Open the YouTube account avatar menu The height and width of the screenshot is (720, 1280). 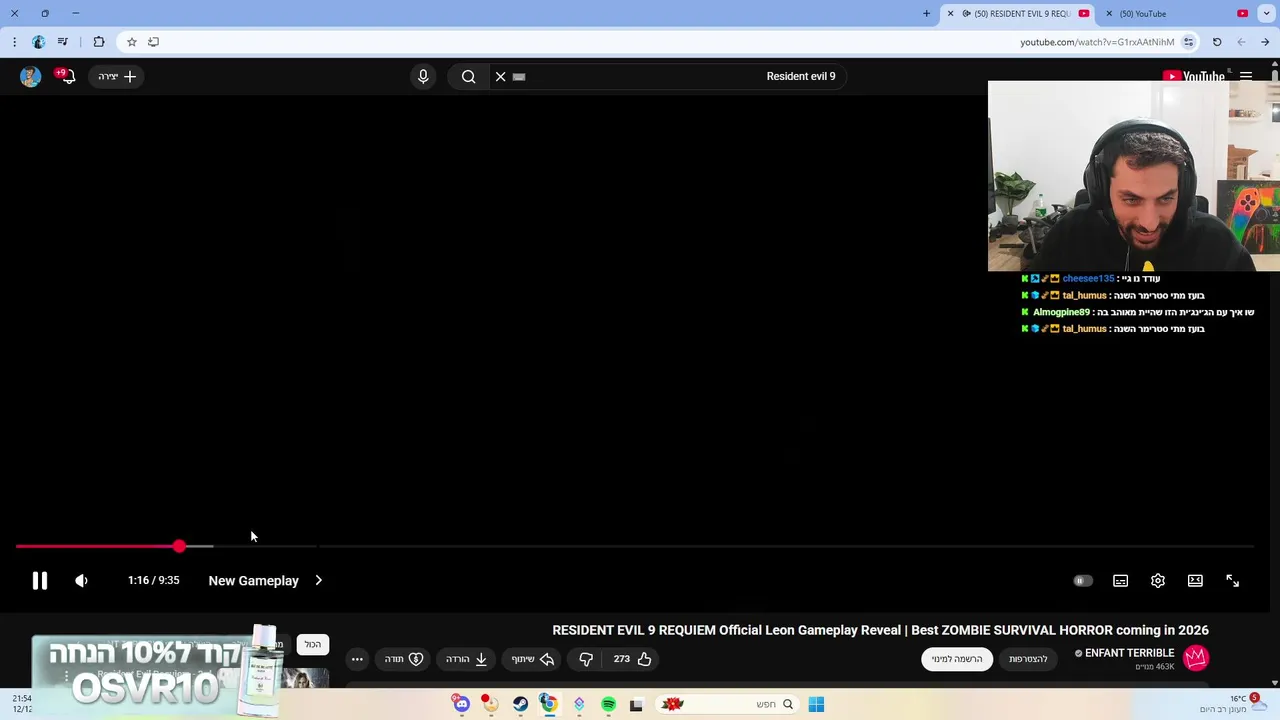point(30,76)
